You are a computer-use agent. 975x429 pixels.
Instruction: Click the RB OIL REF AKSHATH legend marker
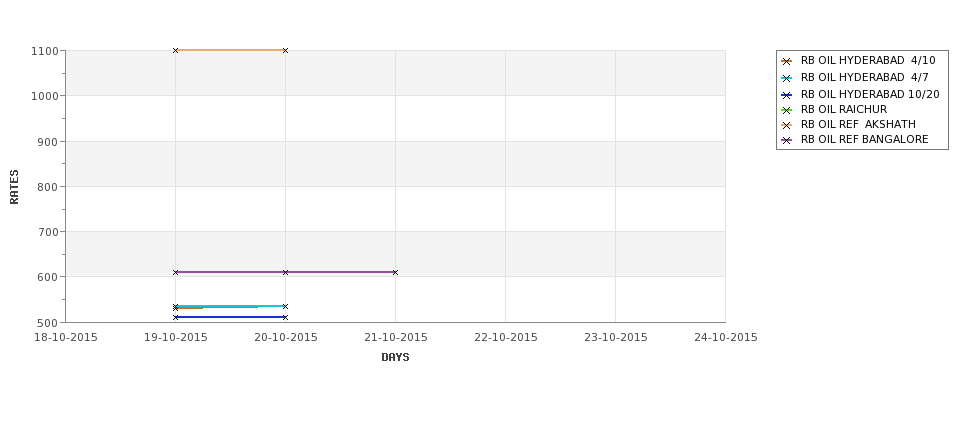point(787,124)
